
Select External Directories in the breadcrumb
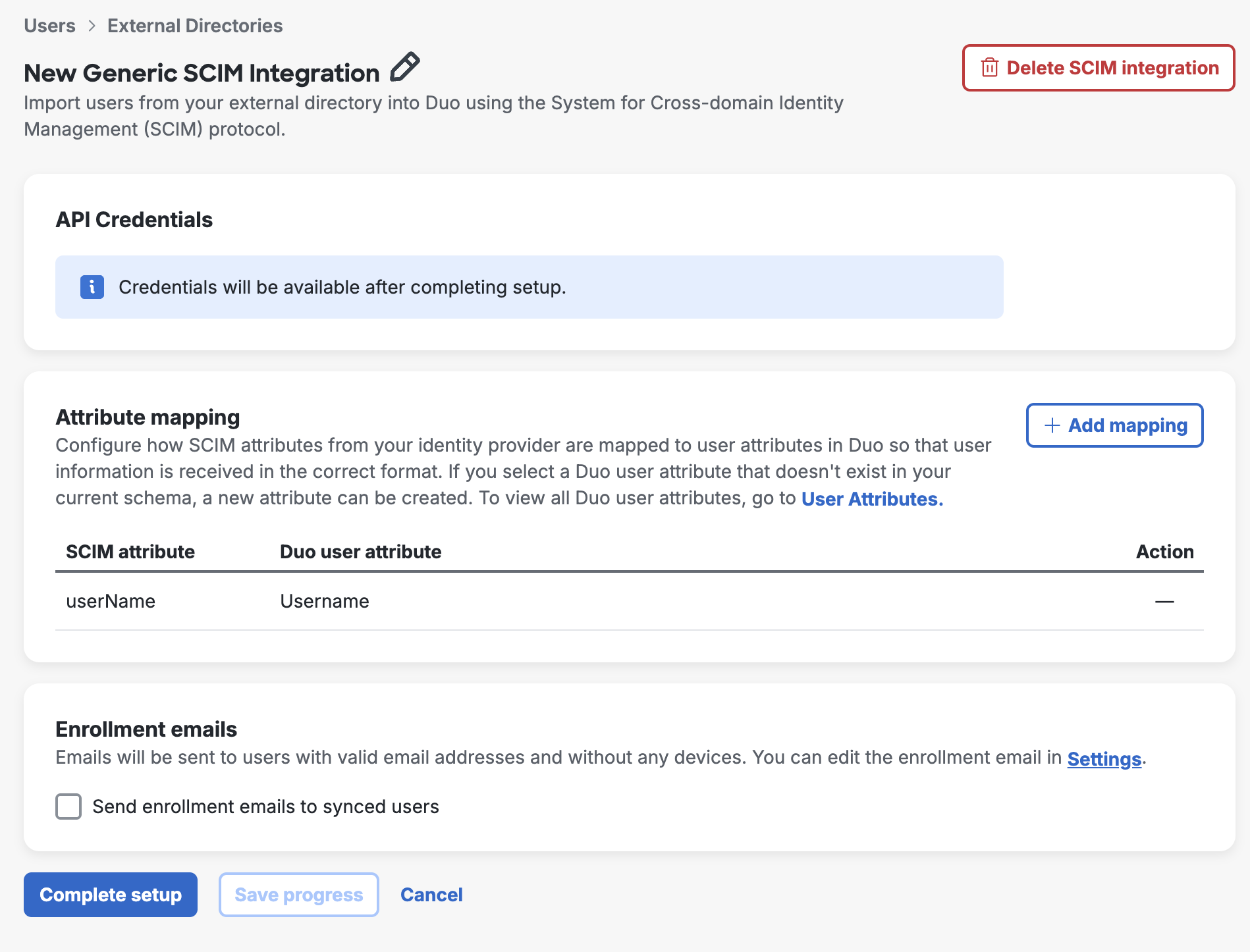(194, 25)
